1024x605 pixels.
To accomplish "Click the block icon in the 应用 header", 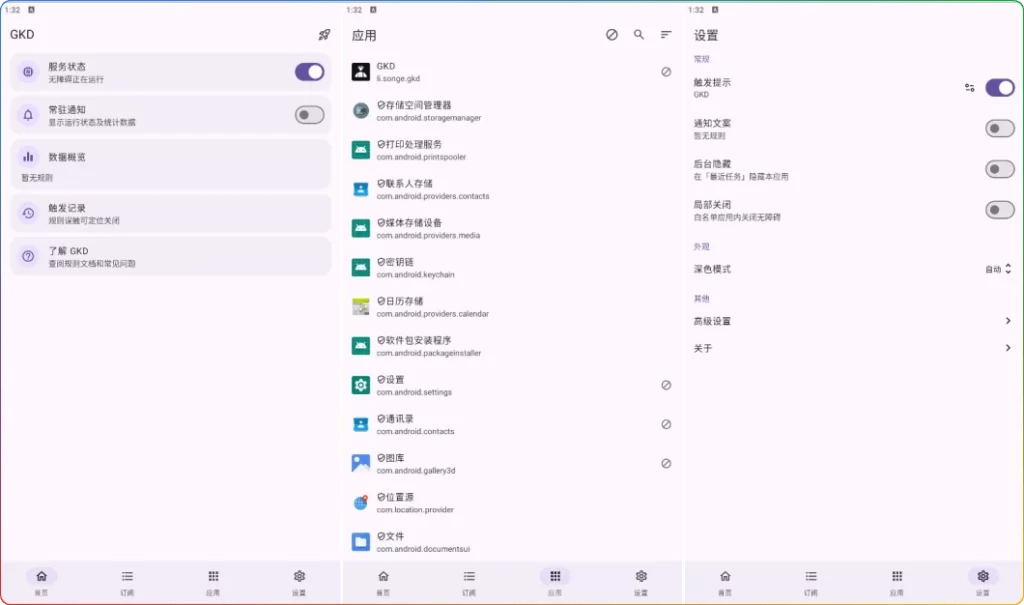I will tap(613, 33).
